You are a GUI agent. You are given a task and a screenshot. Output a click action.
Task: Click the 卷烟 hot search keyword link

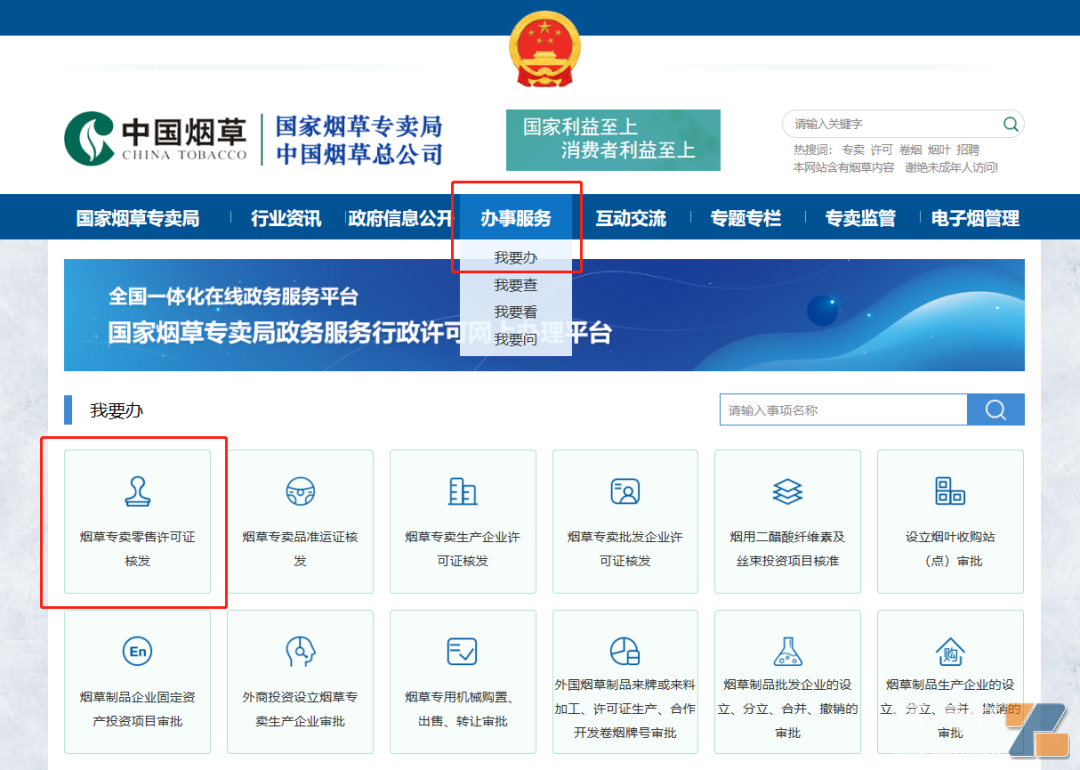pos(909,150)
